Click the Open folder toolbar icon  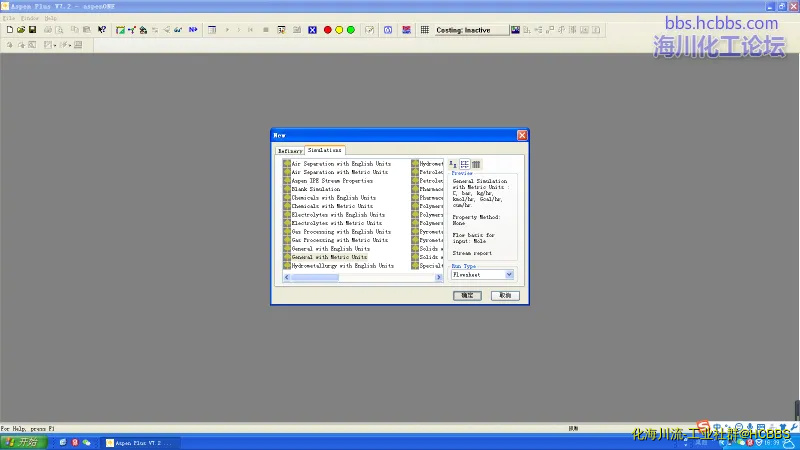21,30
